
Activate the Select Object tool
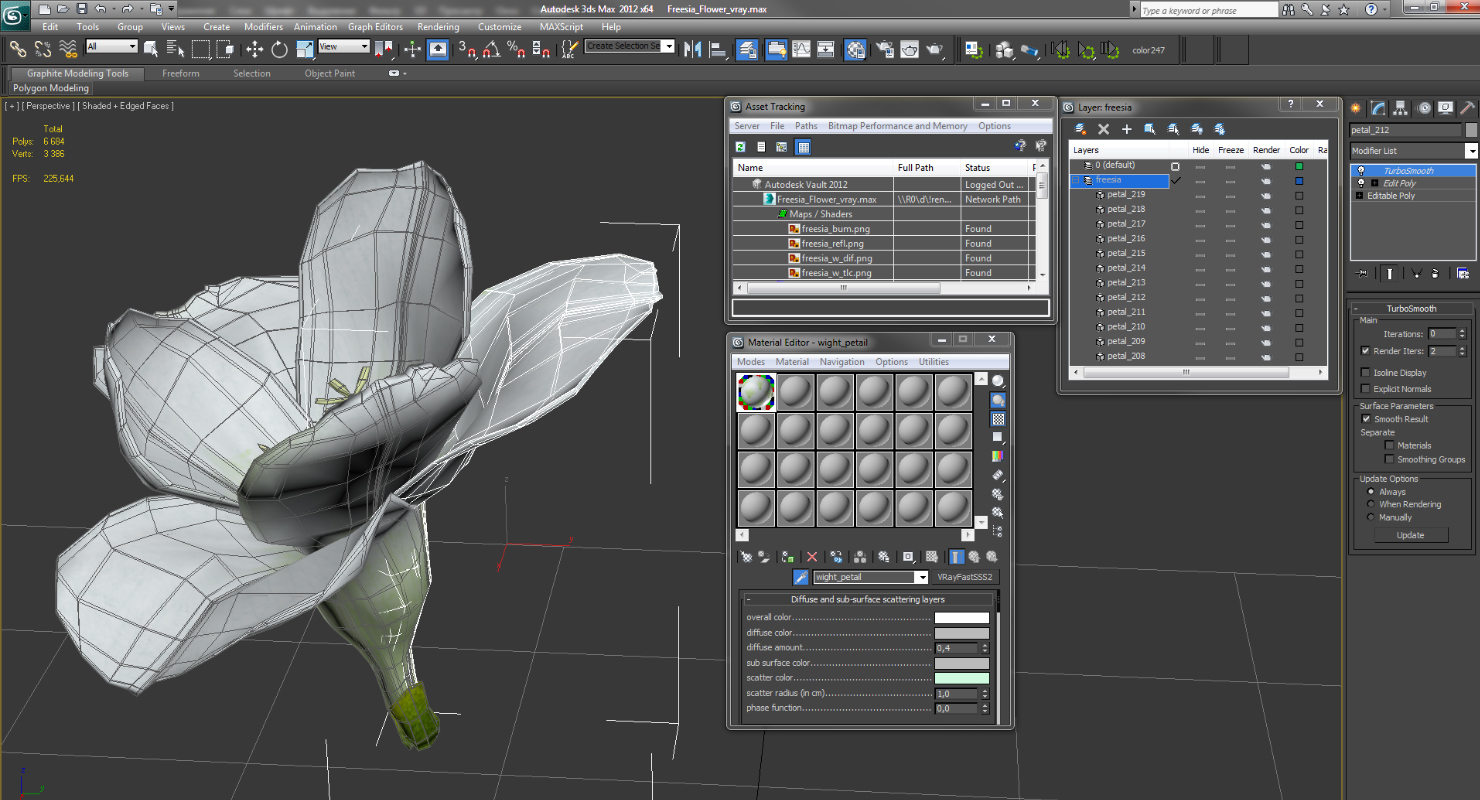[x=153, y=48]
